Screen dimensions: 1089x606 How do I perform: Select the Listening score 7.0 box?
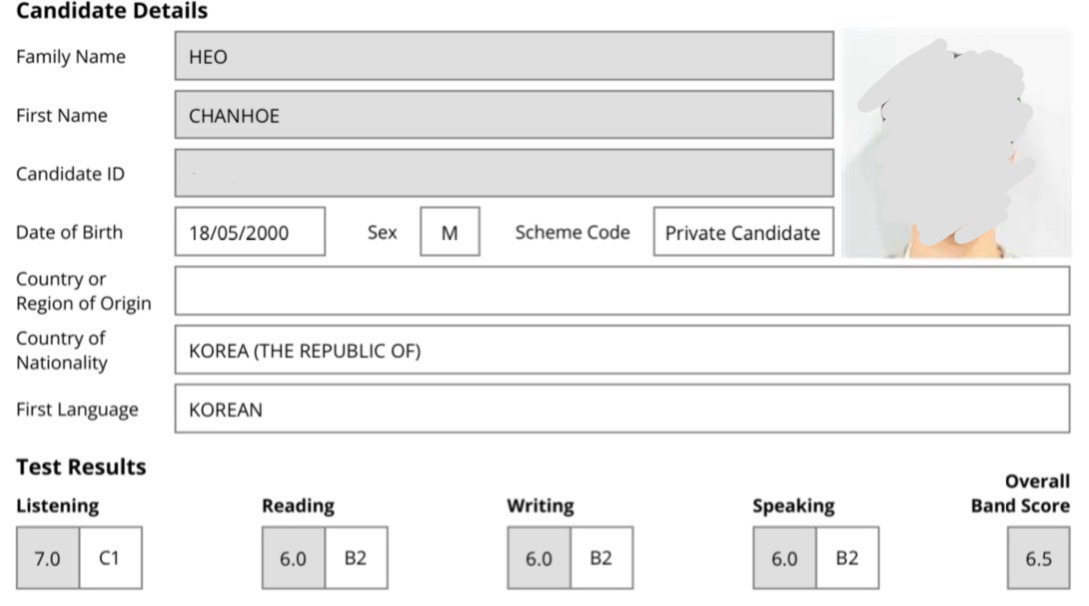click(48, 558)
